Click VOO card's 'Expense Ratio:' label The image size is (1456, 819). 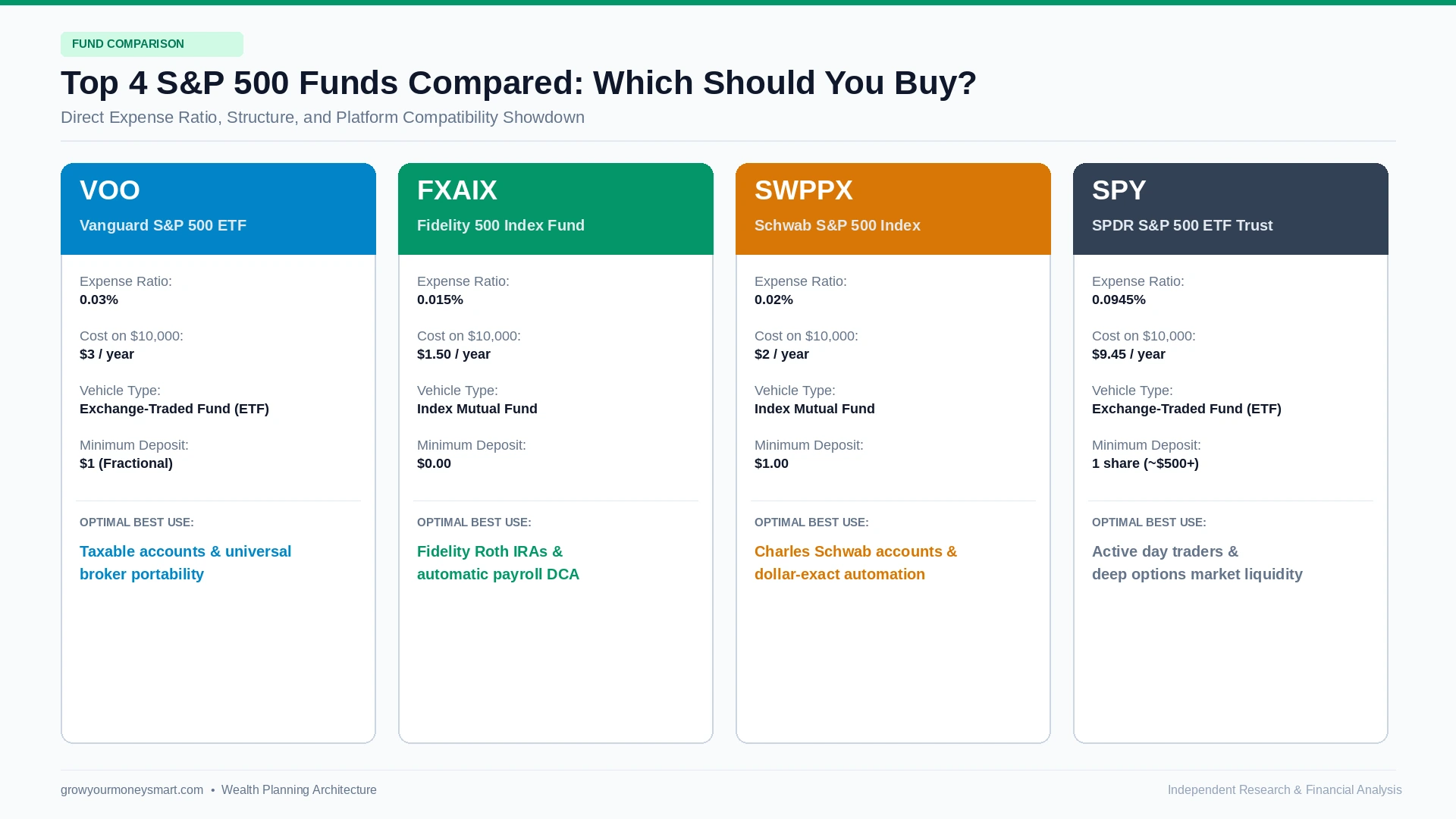tap(126, 281)
